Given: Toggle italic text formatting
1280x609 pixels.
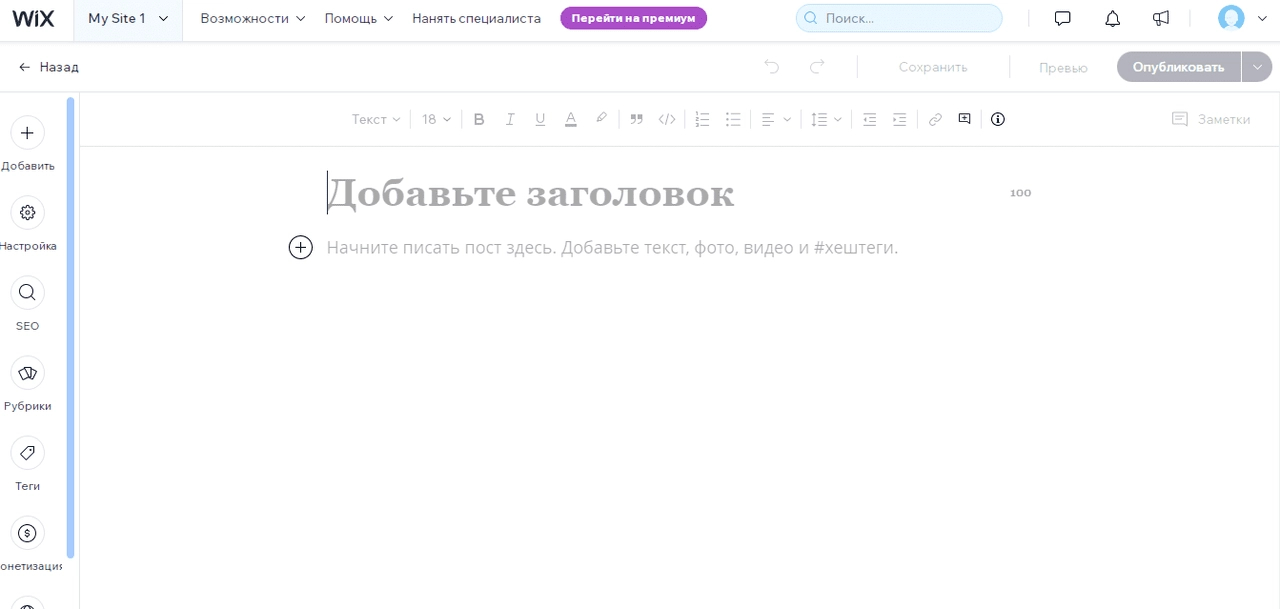Looking at the screenshot, I should [510, 119].
